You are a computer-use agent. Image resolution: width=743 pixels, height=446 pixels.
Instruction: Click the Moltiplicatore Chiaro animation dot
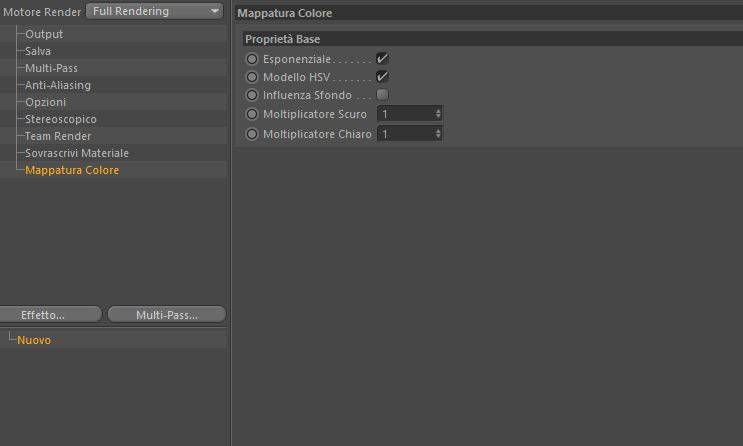[252, 134]
